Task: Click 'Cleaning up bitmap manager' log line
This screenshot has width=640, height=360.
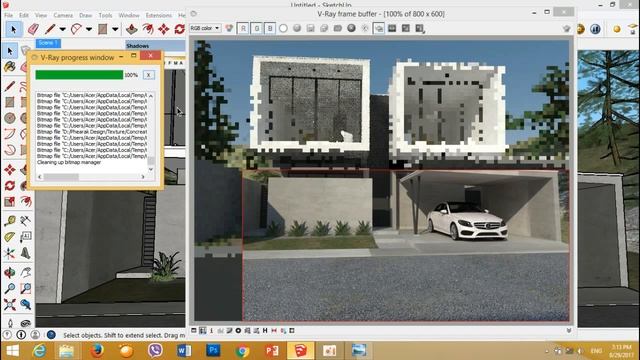Action: tap(69, 162)
